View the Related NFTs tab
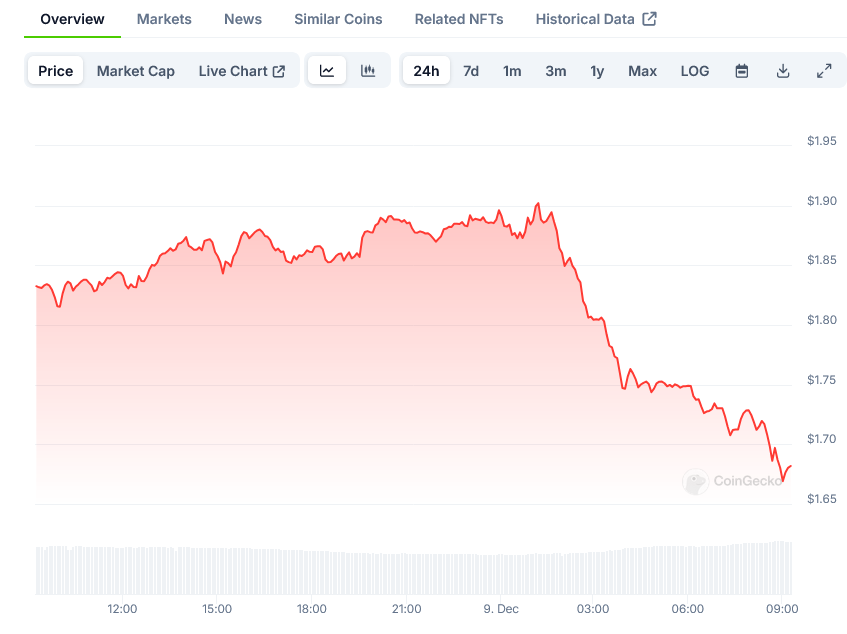Image resolution: width=847 pixels, height=634 pixels. pyautogui.click(x=459, y=19)
